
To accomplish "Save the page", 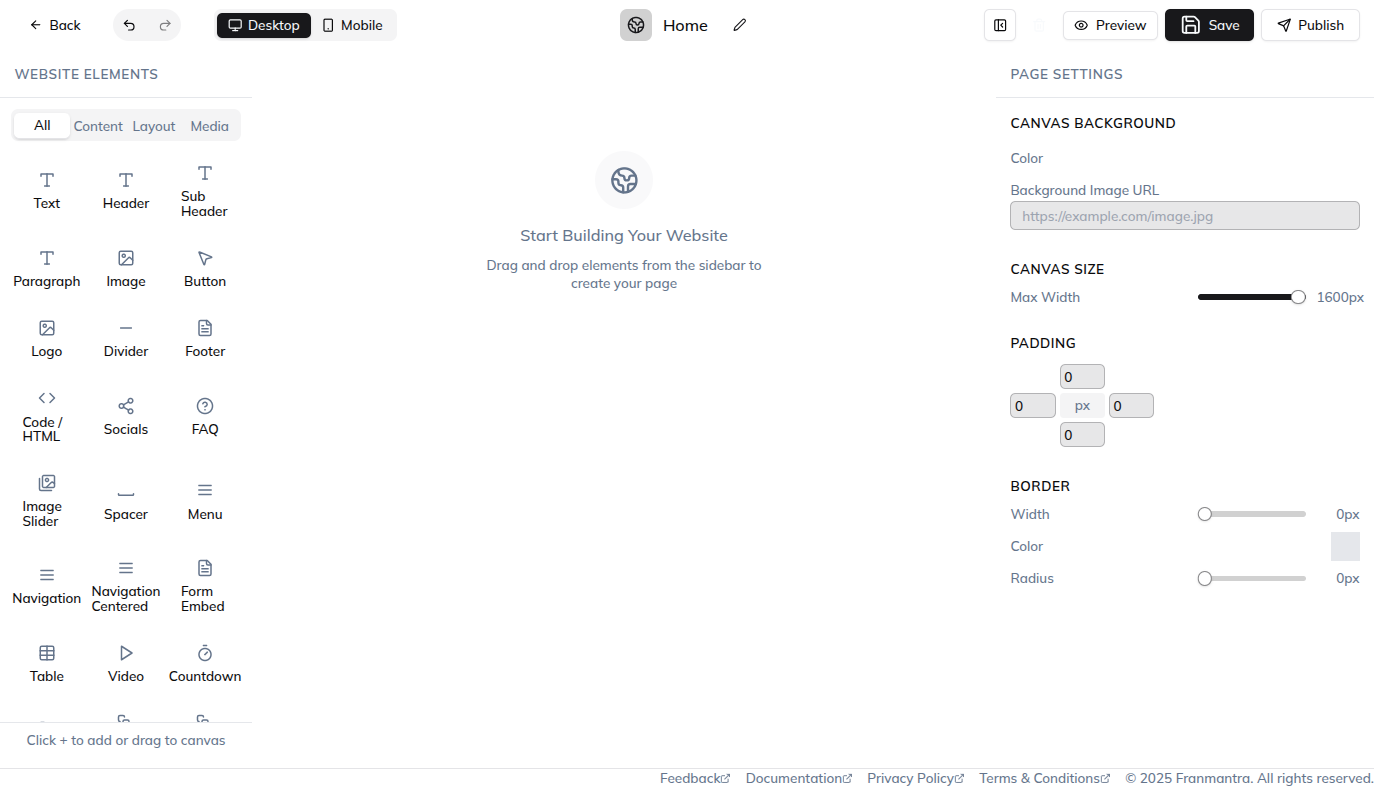I will click(x=1209, y=25).
